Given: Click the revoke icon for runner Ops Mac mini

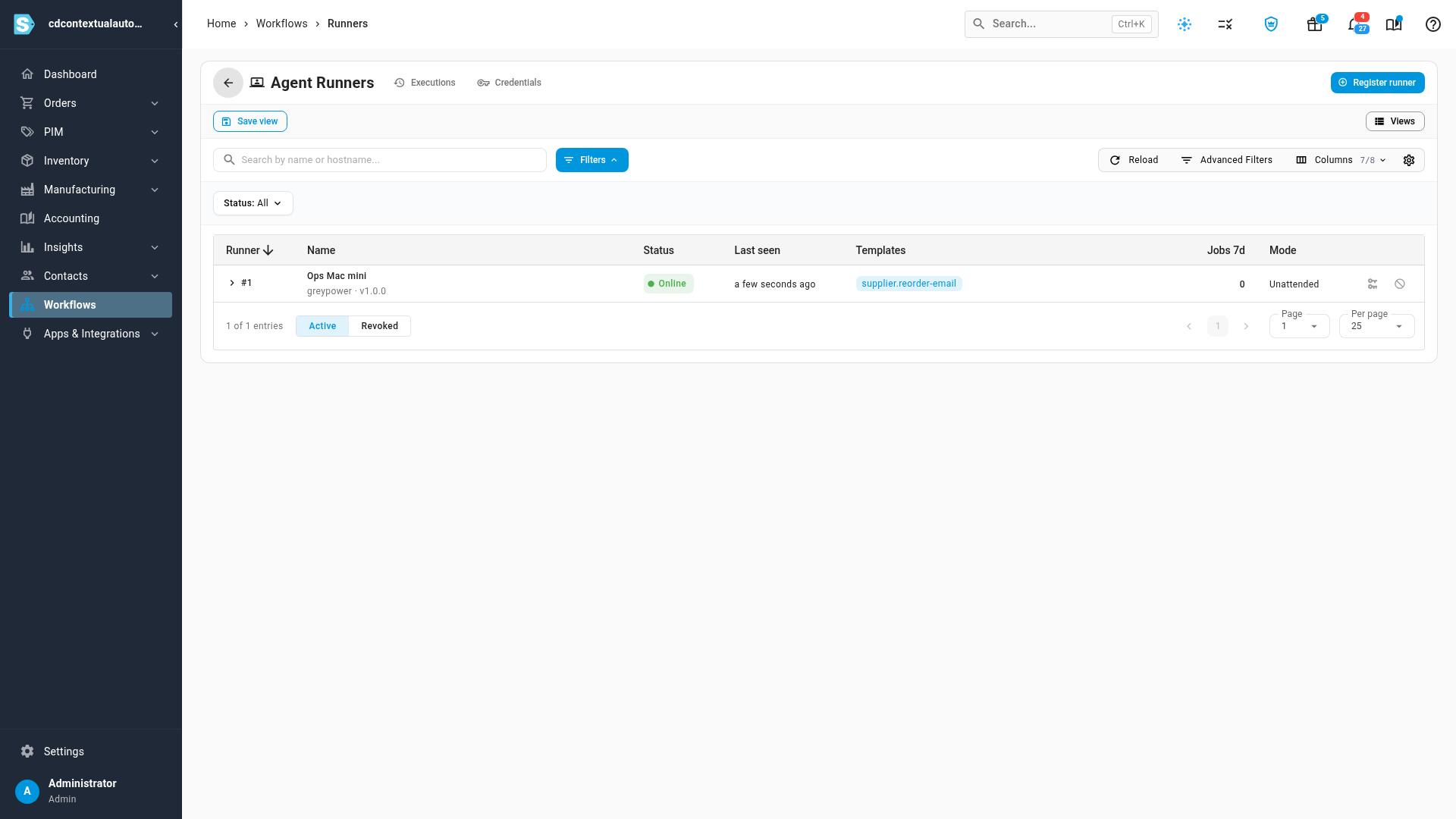Looking at the screenshot, I should 1400,284.
